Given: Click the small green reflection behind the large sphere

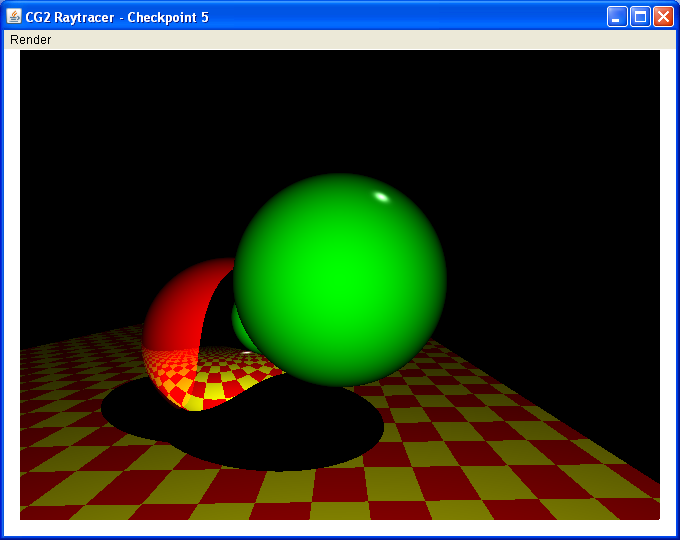Looking at the screenshot, I should pyautogui.click(x=240, y=325).
